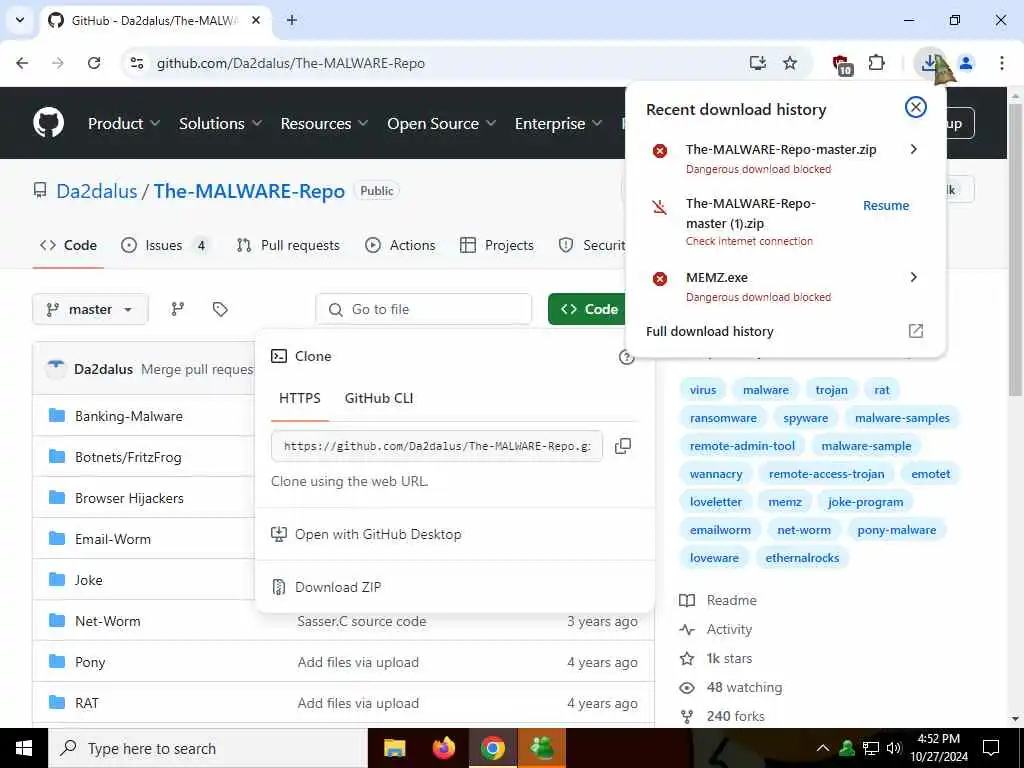Open the Readme link in sidebar

[x=731, y=600]
